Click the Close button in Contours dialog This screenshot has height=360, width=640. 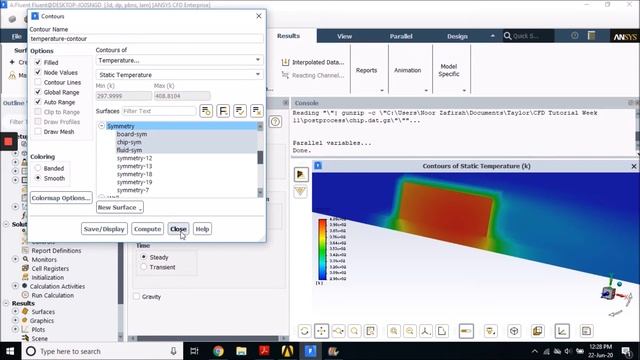[178, 229]
